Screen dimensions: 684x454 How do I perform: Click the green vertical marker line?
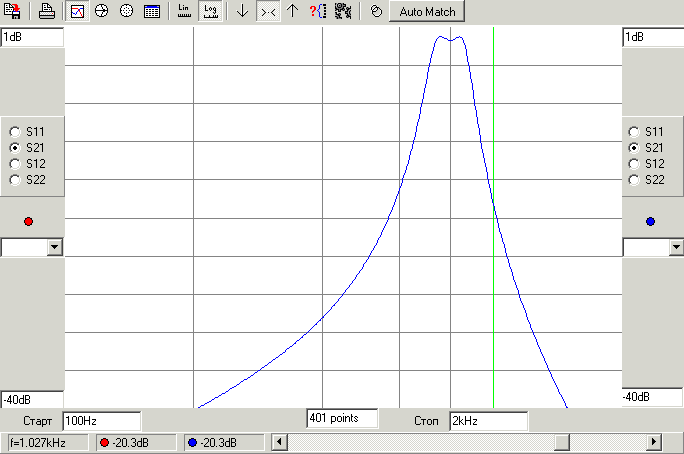493,218
